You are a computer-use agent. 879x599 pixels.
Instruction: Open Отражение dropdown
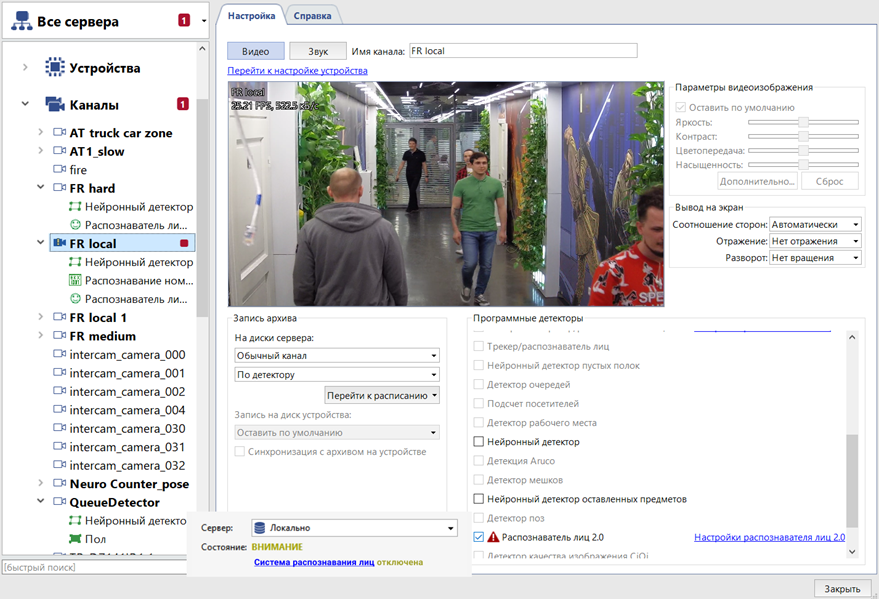(x=815, y=241)
